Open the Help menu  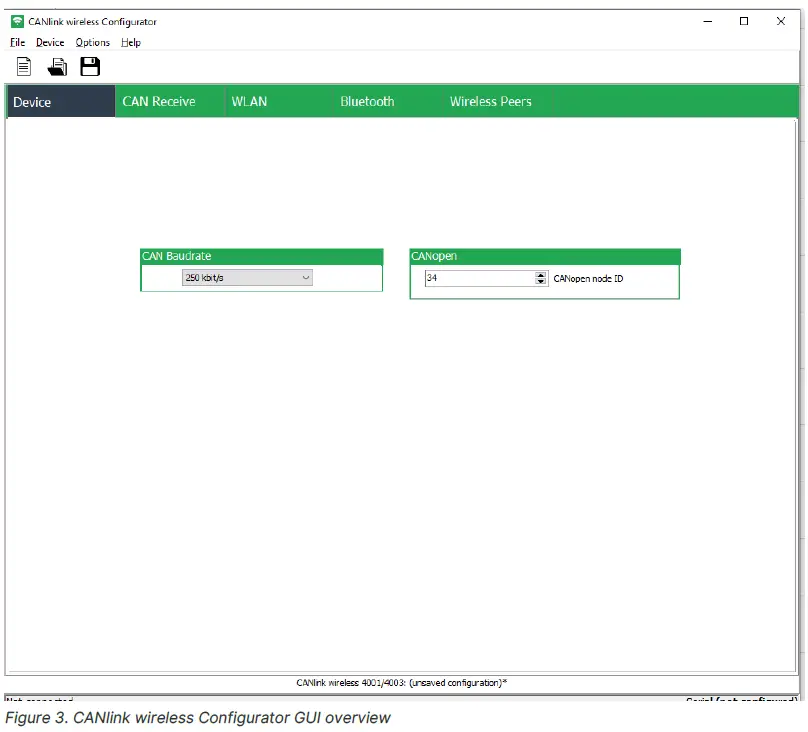[x=131, y=43]
